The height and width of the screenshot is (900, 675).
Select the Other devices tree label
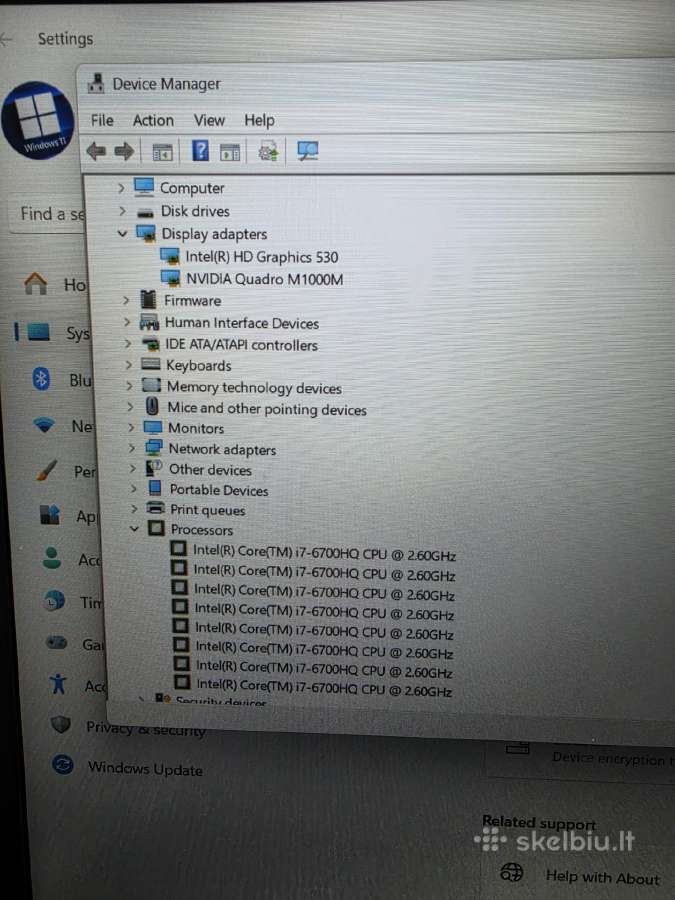coord(210,470)
